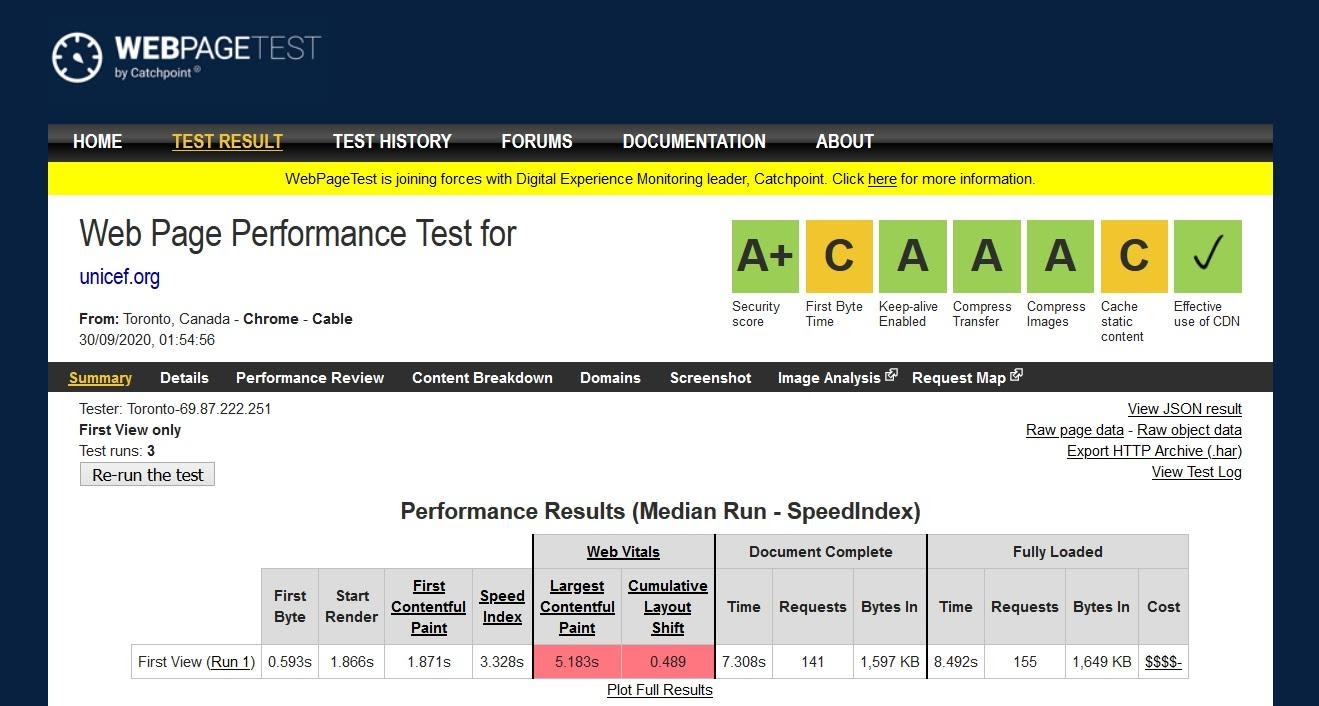Screen dimensions: 1319x706
Task: Open the Test History menu item
Action: (x=392, y=142)
